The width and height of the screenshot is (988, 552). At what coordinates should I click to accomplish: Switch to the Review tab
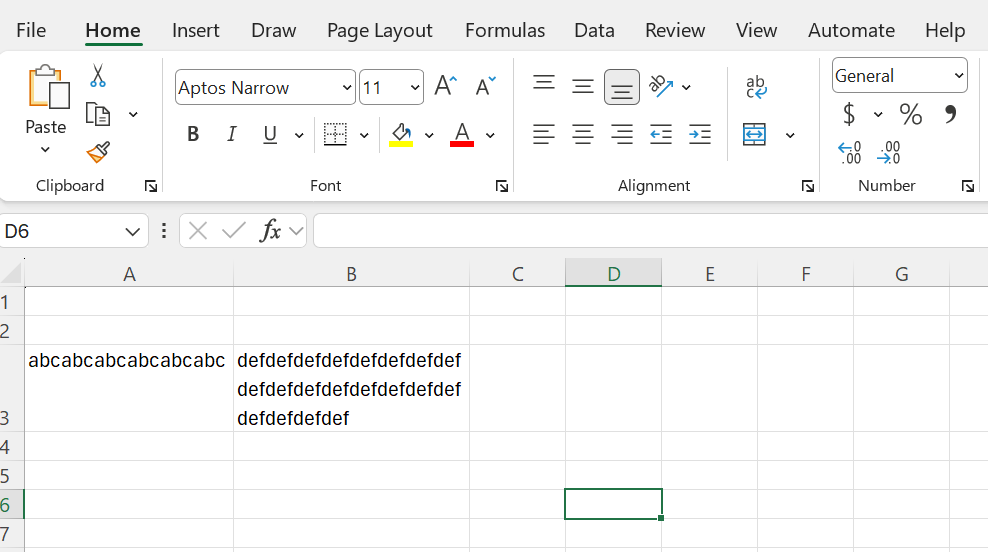click(675, 30)
